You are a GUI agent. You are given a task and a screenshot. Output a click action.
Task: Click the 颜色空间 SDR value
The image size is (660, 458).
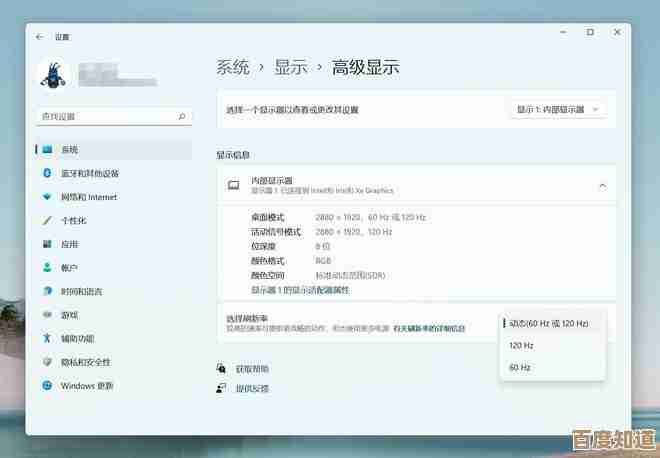[x=350, y=275]
